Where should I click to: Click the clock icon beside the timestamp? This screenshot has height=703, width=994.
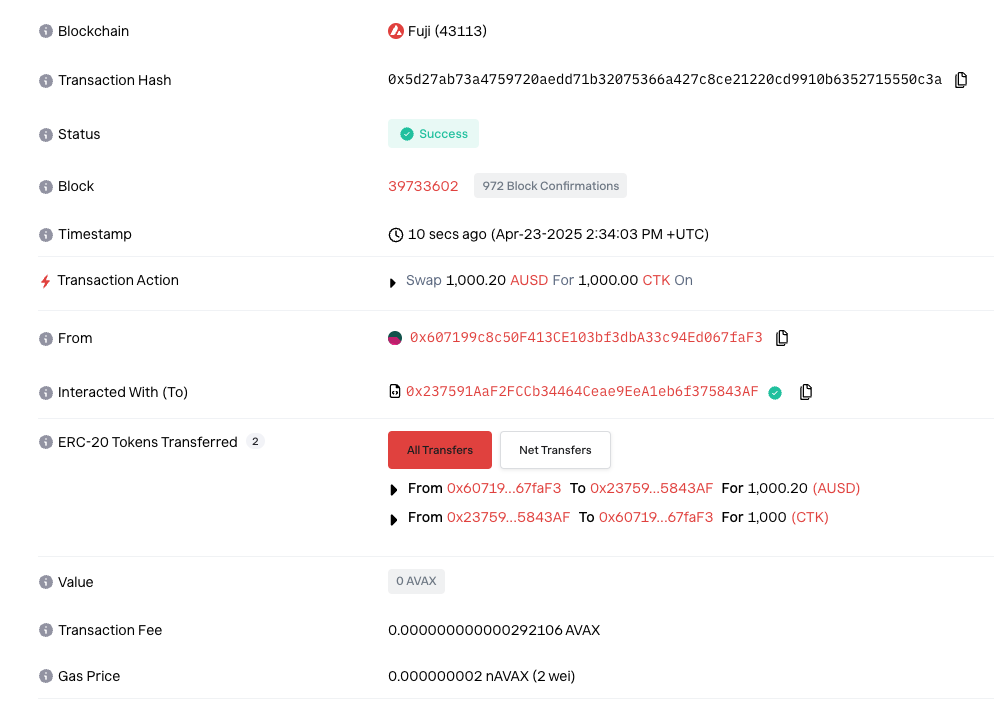[395, 234]
